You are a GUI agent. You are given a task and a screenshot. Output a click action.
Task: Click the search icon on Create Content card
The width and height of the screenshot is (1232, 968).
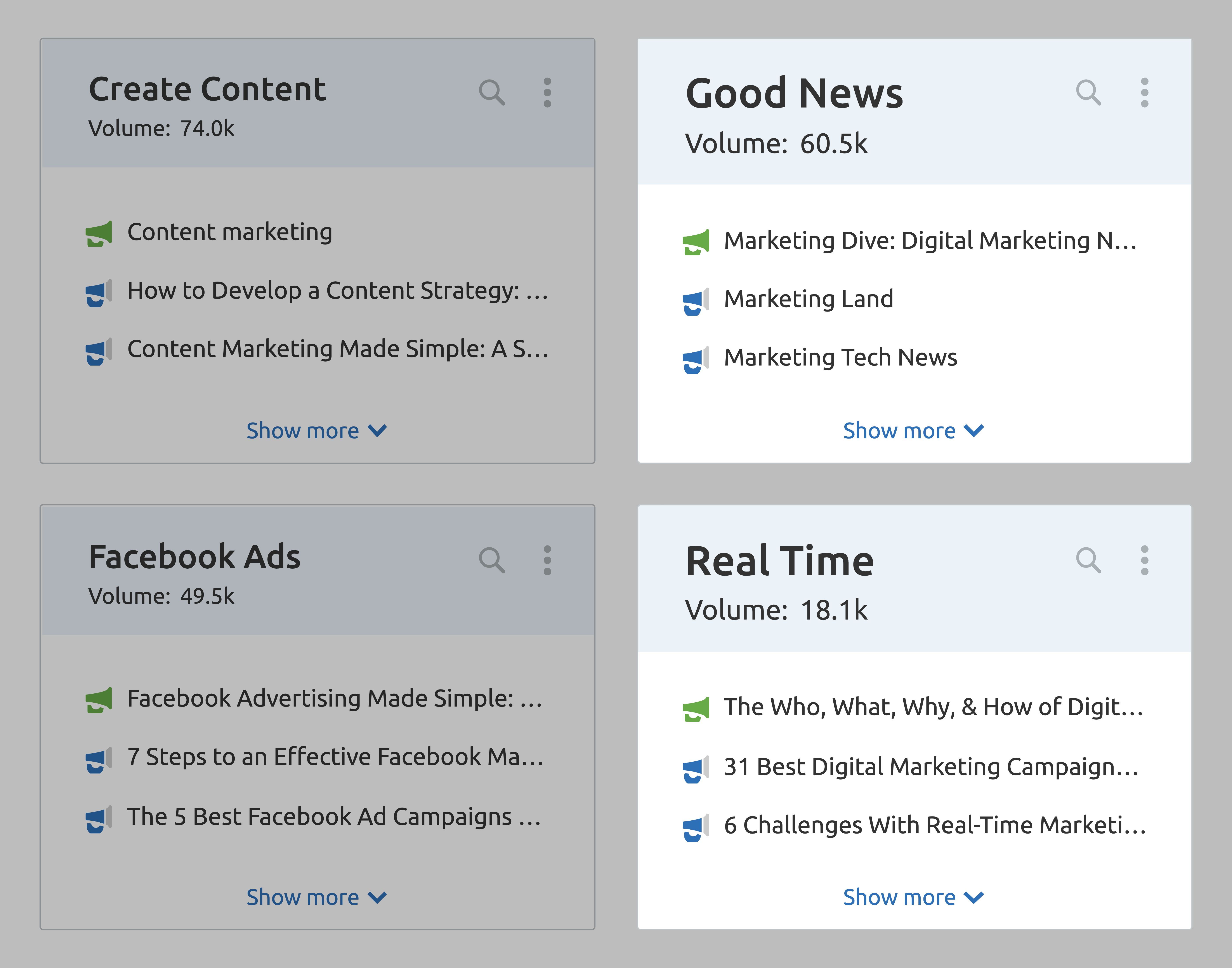(492, 92)
